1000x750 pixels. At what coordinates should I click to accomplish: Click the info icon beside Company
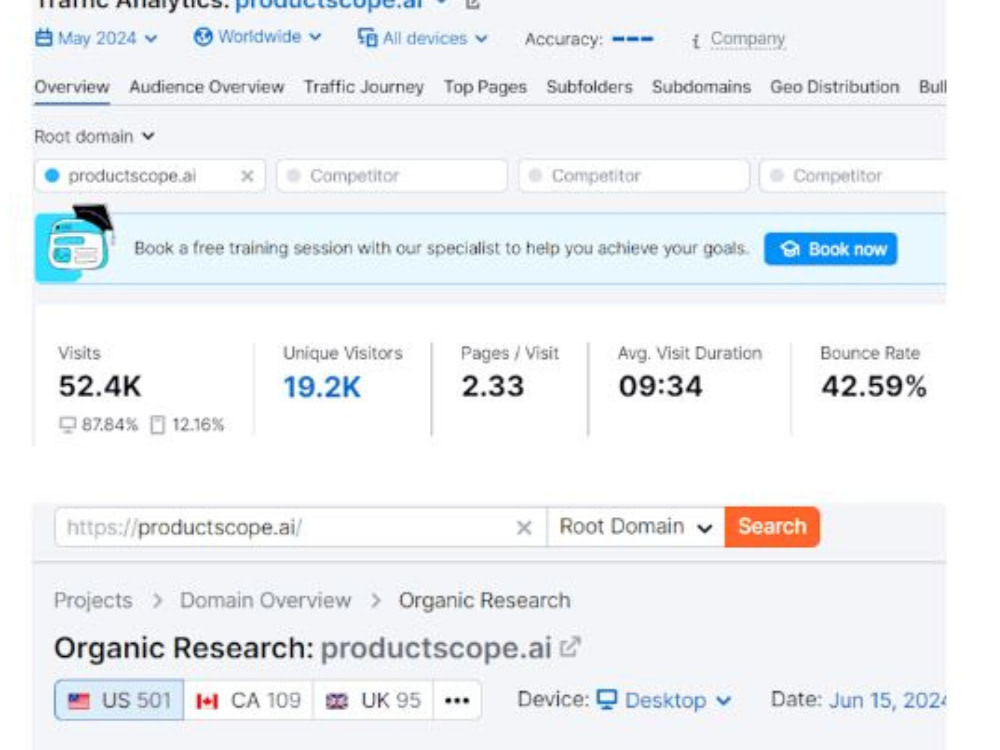(x=696, y=41)
